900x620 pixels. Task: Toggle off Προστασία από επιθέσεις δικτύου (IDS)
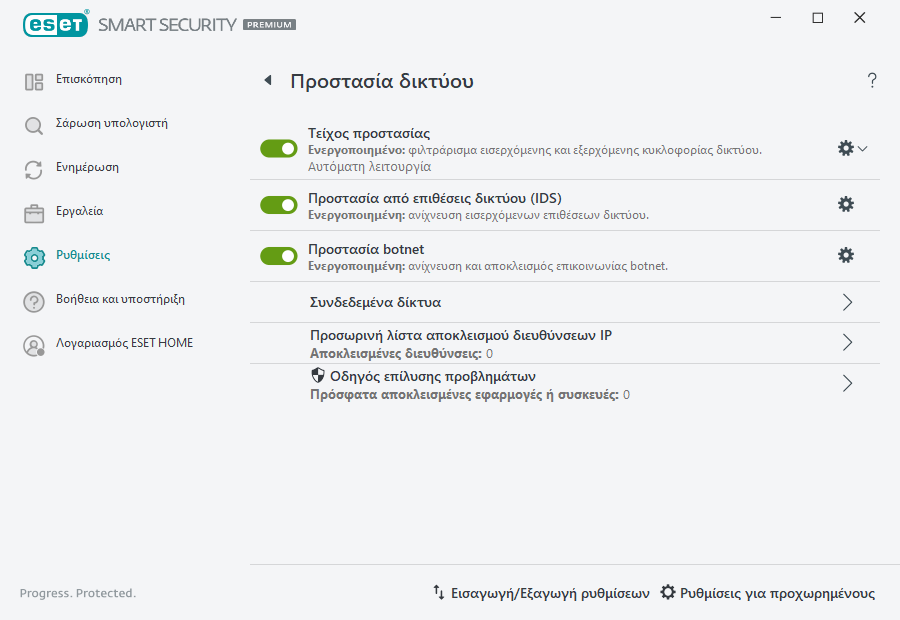click(x=279, y=203)
